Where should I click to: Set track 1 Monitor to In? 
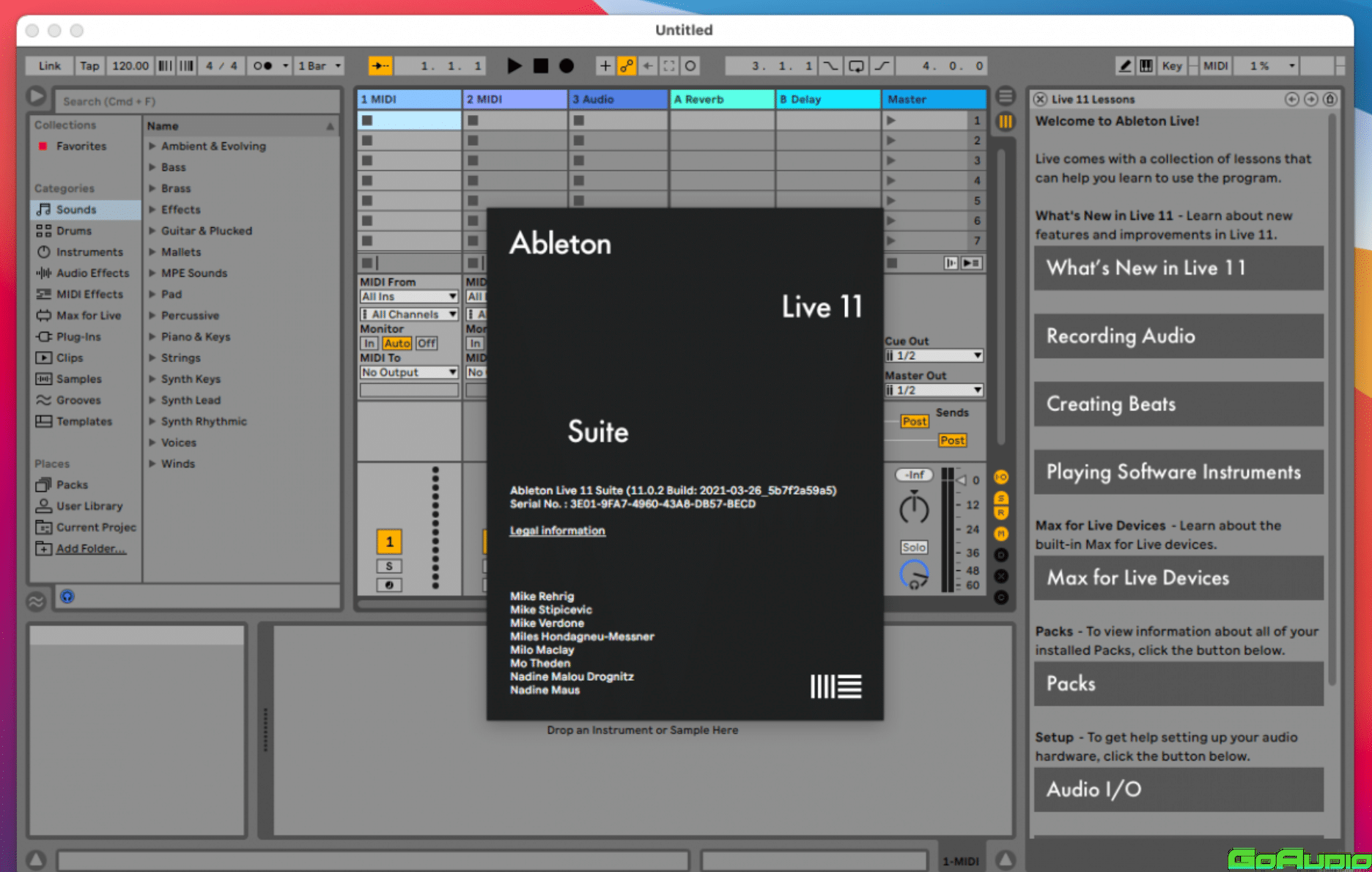click(369, 344)
